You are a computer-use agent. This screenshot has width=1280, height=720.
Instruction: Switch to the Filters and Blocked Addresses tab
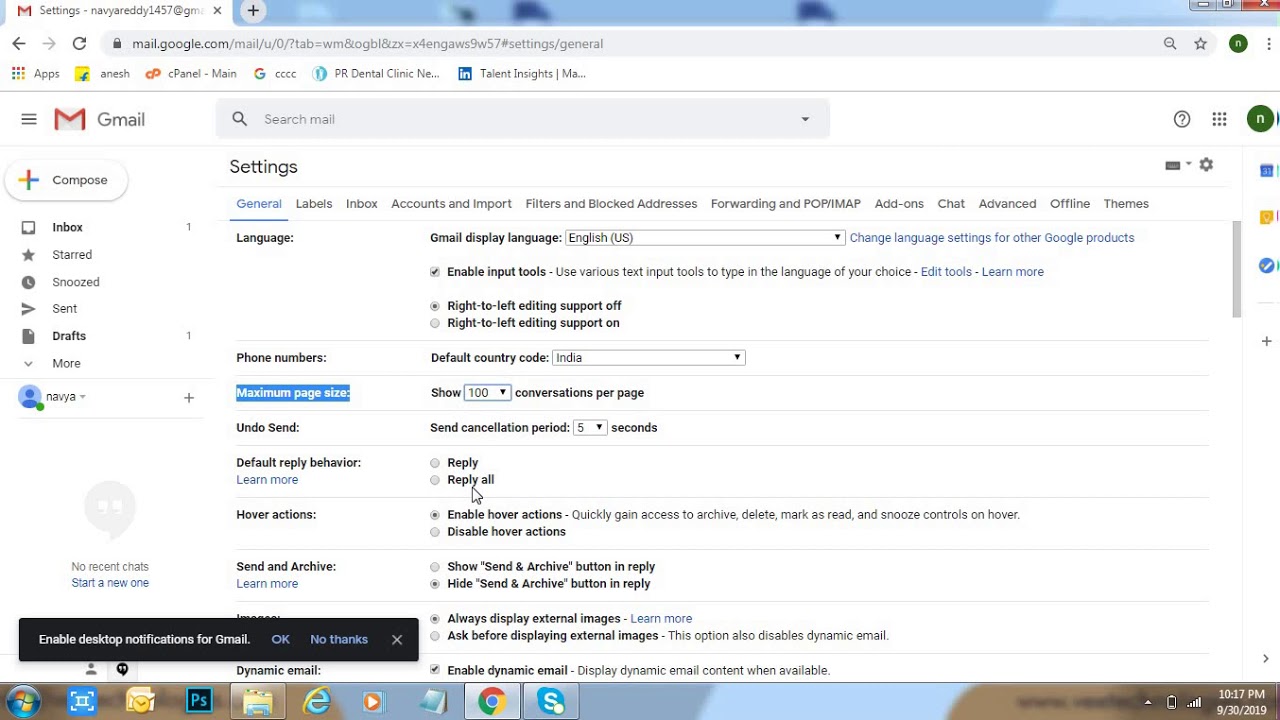611,204
